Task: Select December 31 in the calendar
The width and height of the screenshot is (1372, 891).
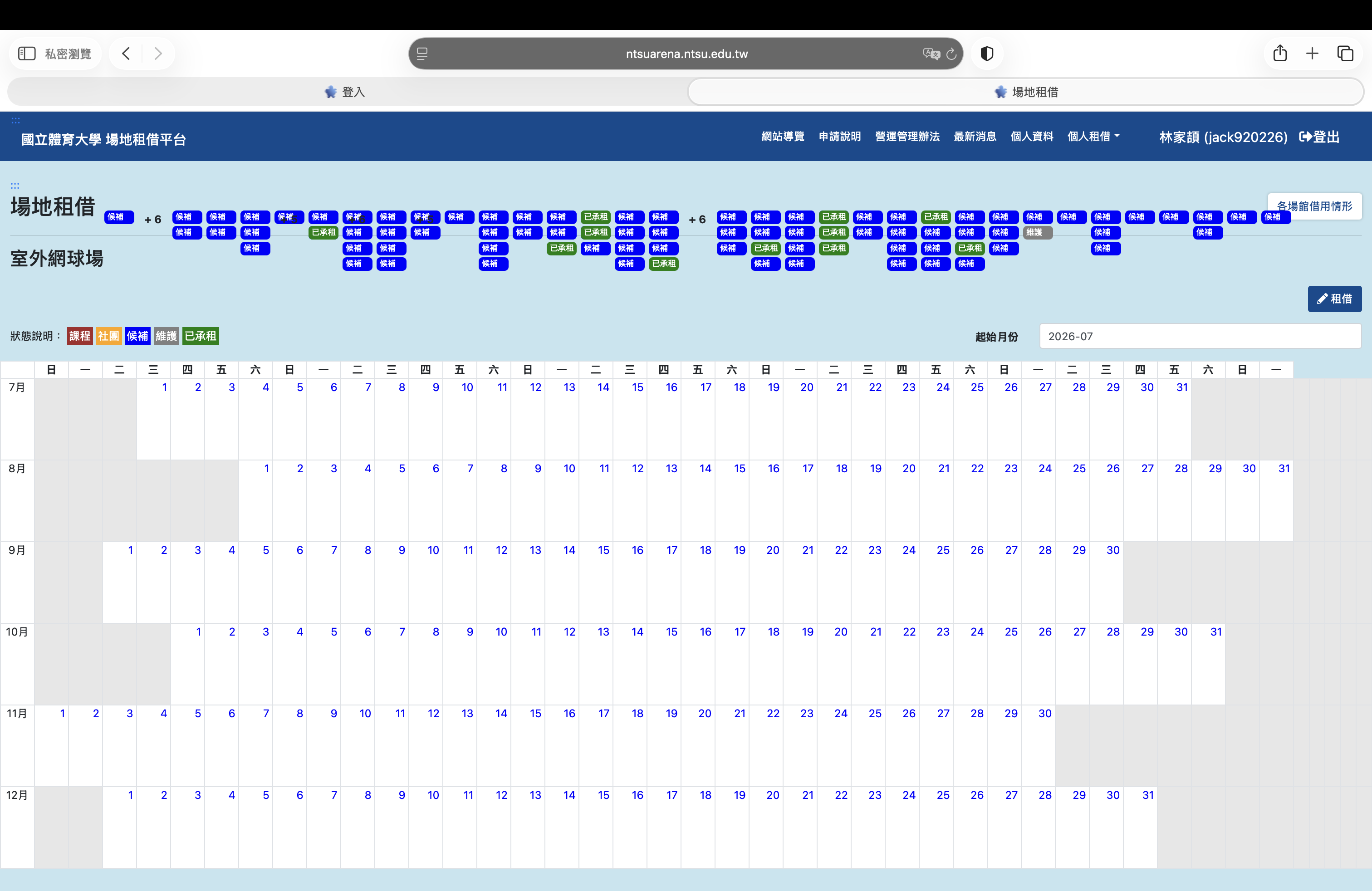Action: tap(1148, 795)
